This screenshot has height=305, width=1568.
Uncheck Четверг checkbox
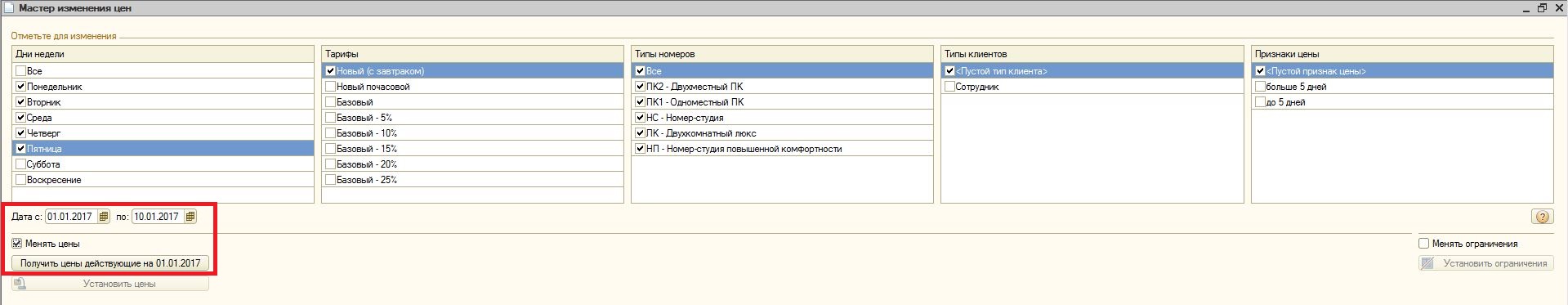20,133
